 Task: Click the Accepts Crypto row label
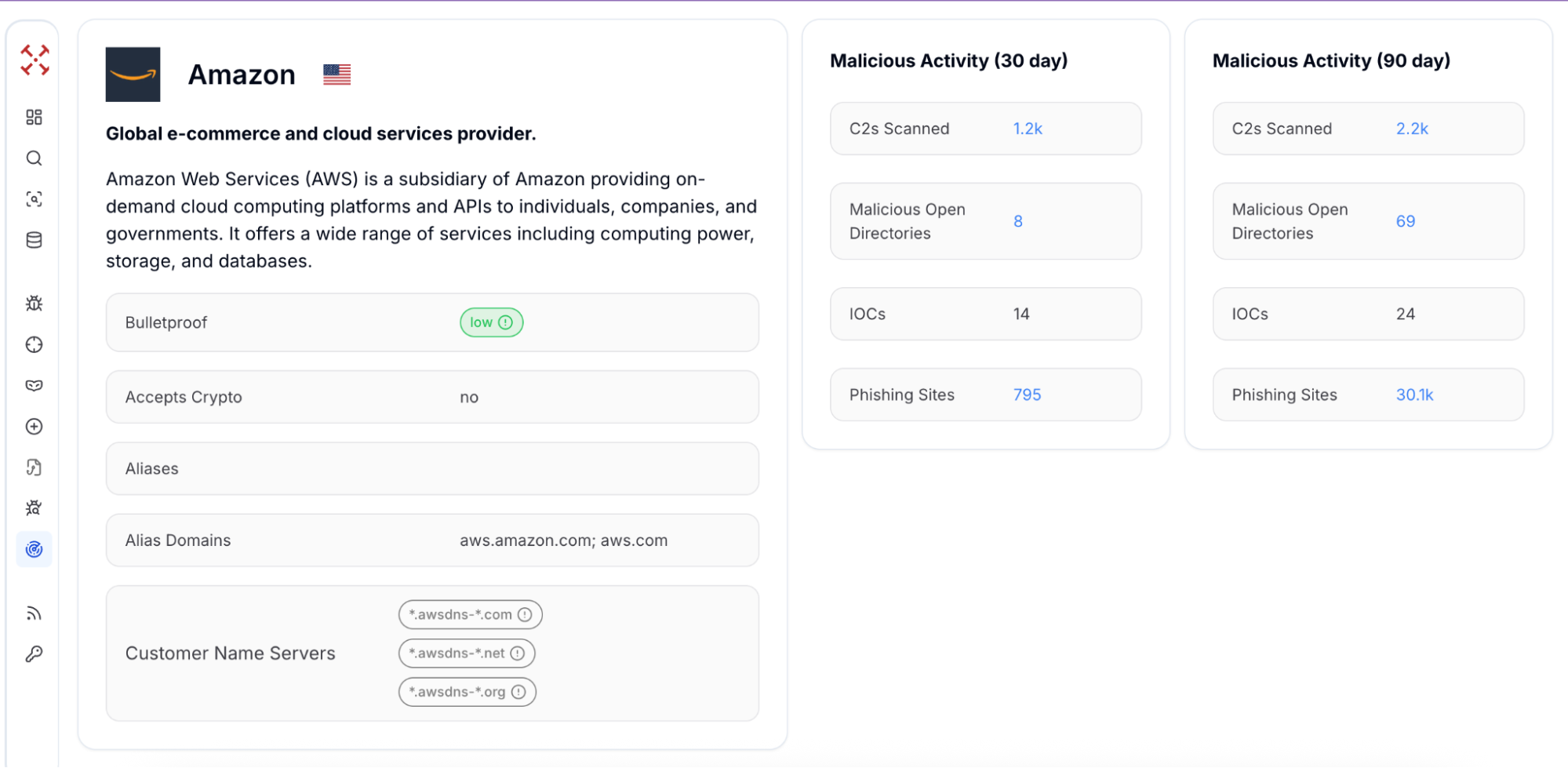(184, 398)
